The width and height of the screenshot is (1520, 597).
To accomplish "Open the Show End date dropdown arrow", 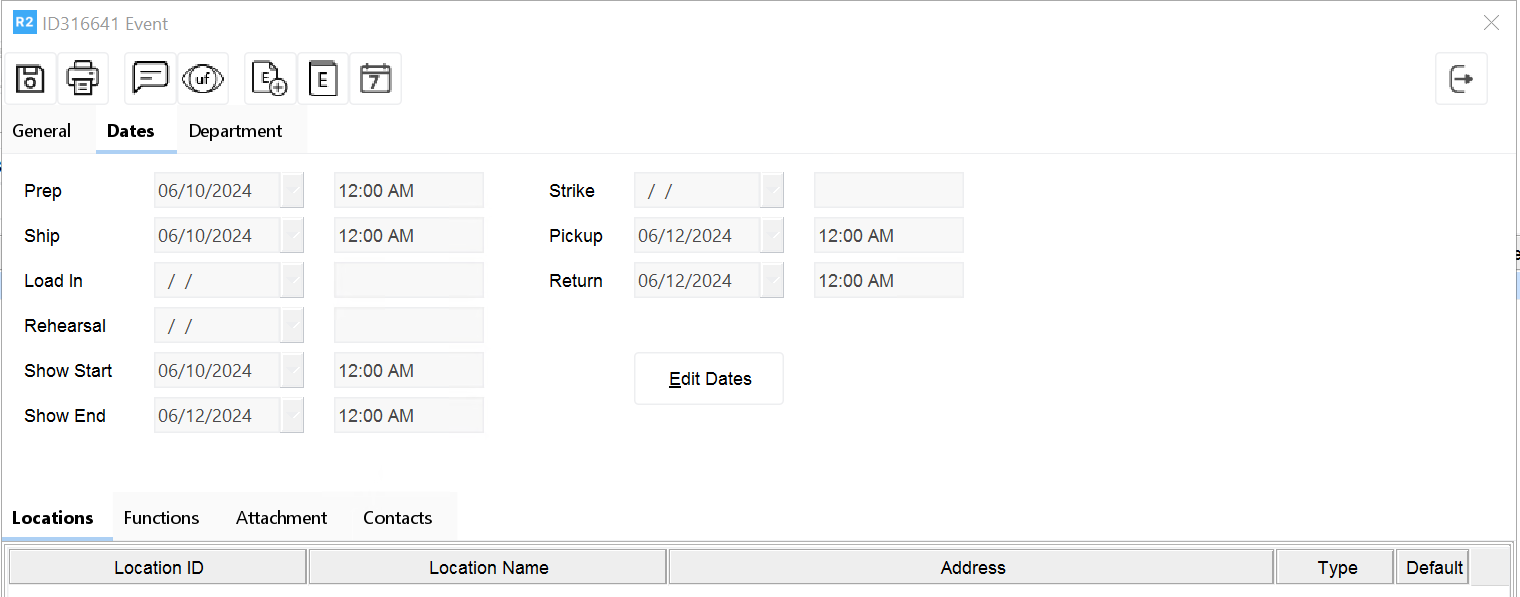I will click(292, 415).
